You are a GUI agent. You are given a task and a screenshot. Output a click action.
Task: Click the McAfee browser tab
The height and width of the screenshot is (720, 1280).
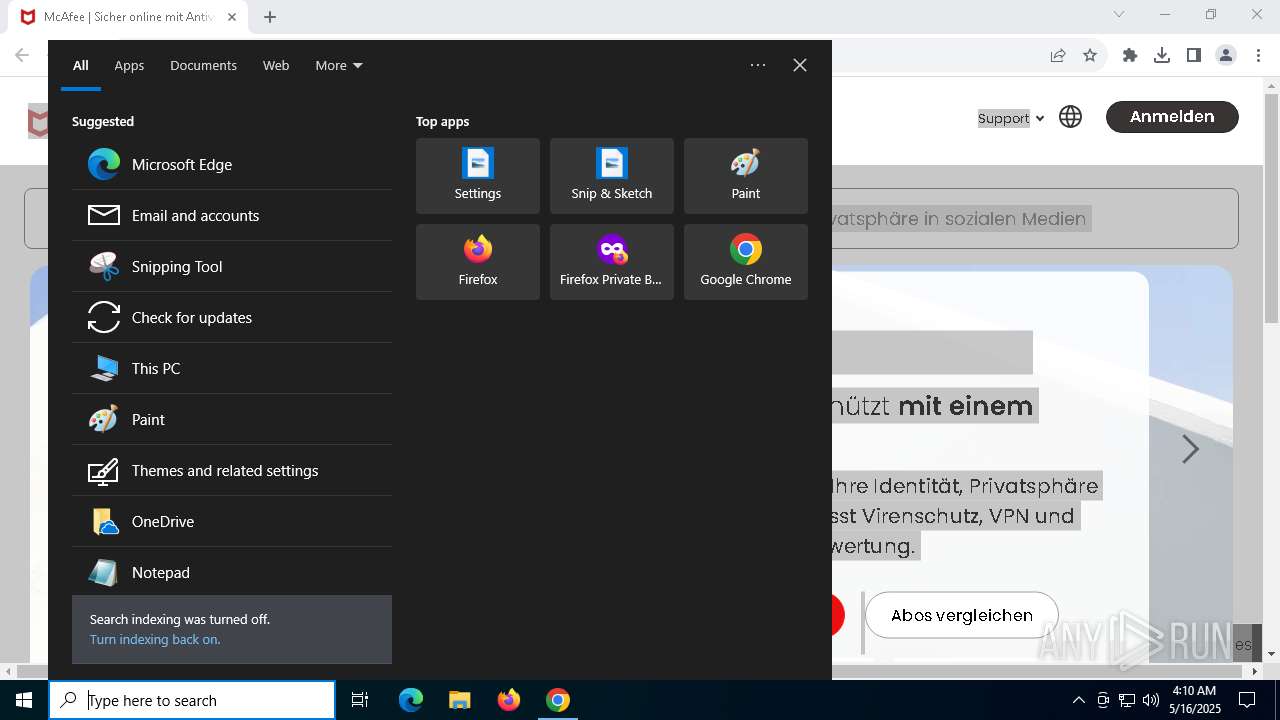pos(130,17)
